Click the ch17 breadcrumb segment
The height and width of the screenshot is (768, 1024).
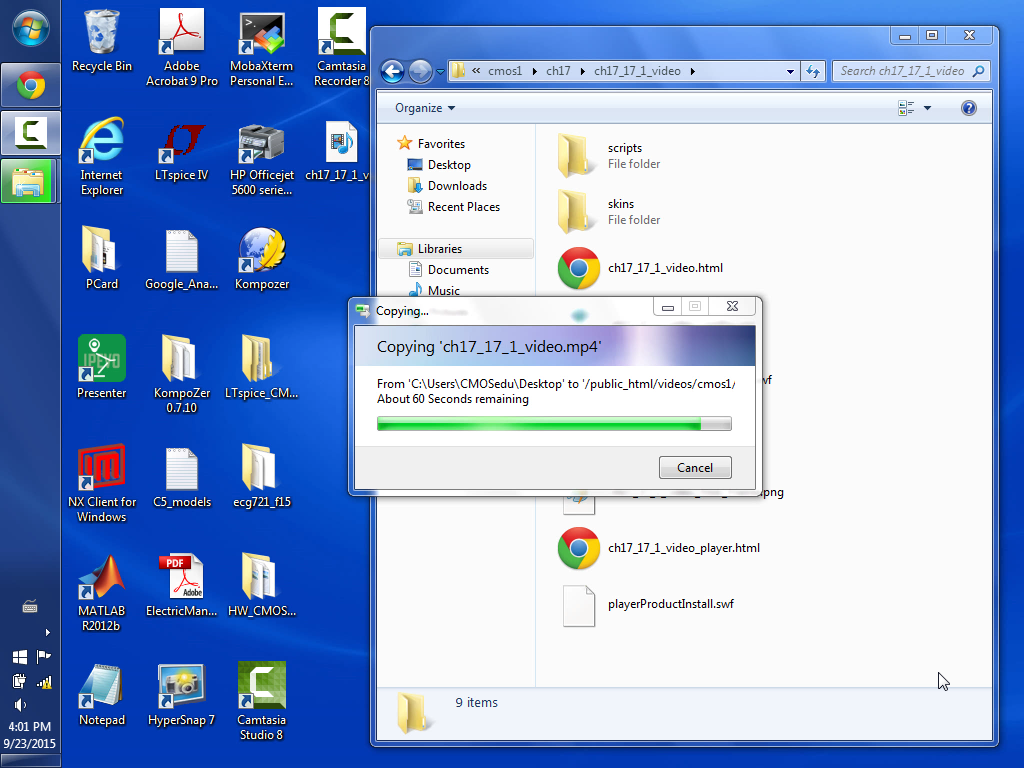pos(558,71)
